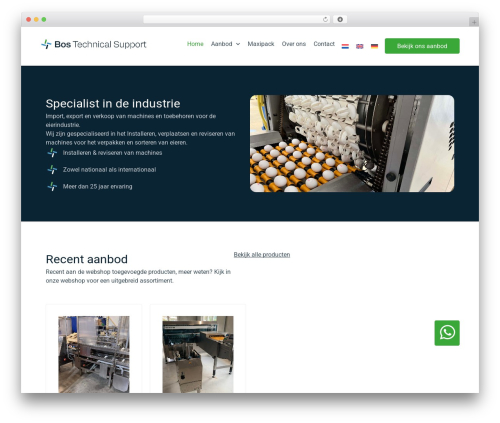Open a new browser tab with plus
The height and width of the screenshot is (423, 500).
pos(474,22)
